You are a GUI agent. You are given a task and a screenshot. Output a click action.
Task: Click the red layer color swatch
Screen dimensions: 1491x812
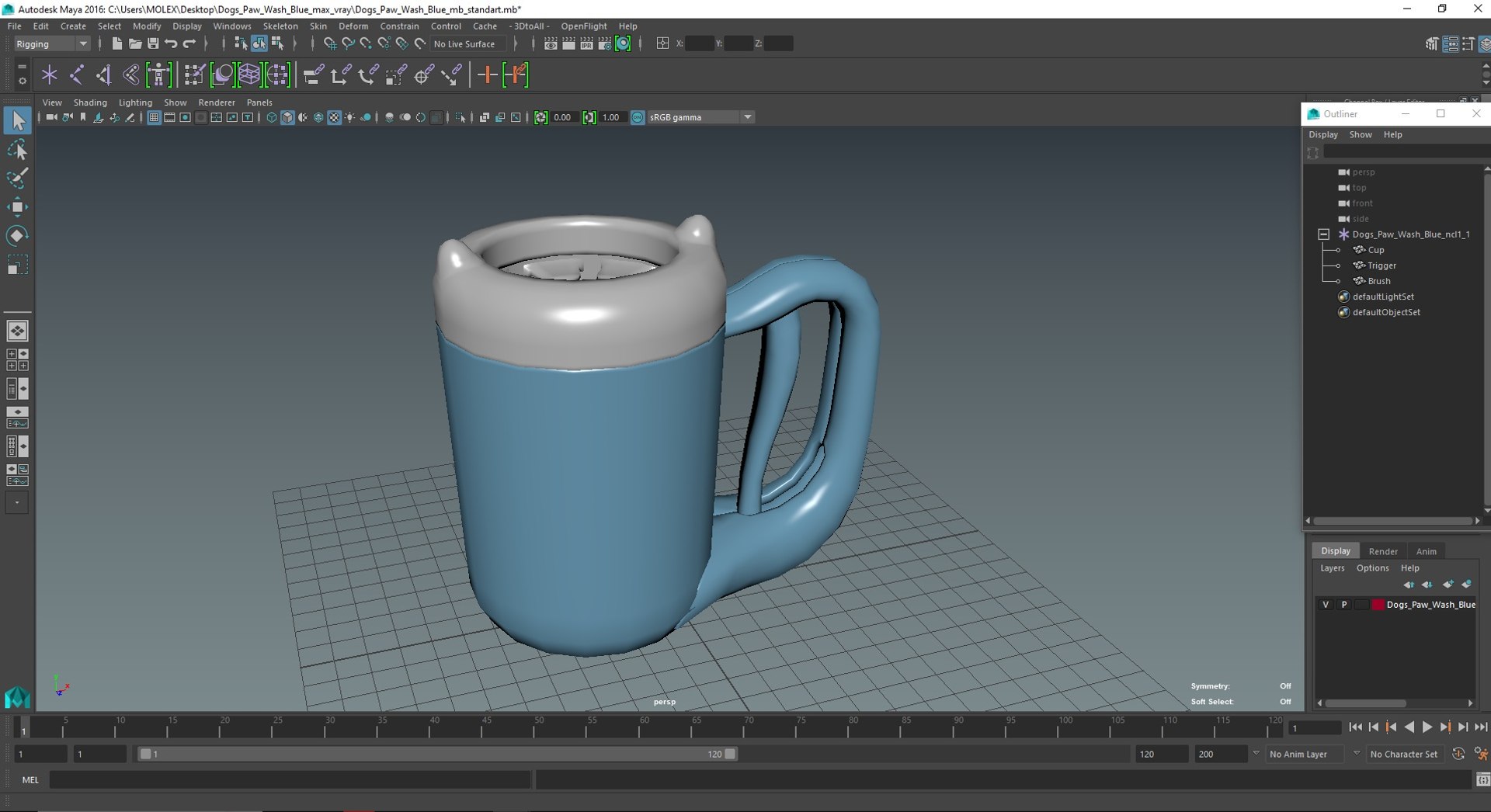1378,605
